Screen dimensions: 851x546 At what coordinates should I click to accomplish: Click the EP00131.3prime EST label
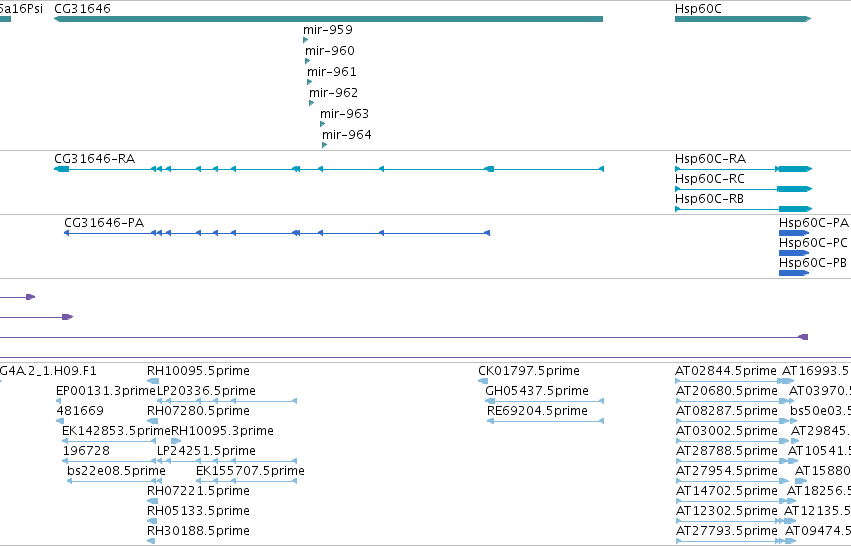(106, 391)
